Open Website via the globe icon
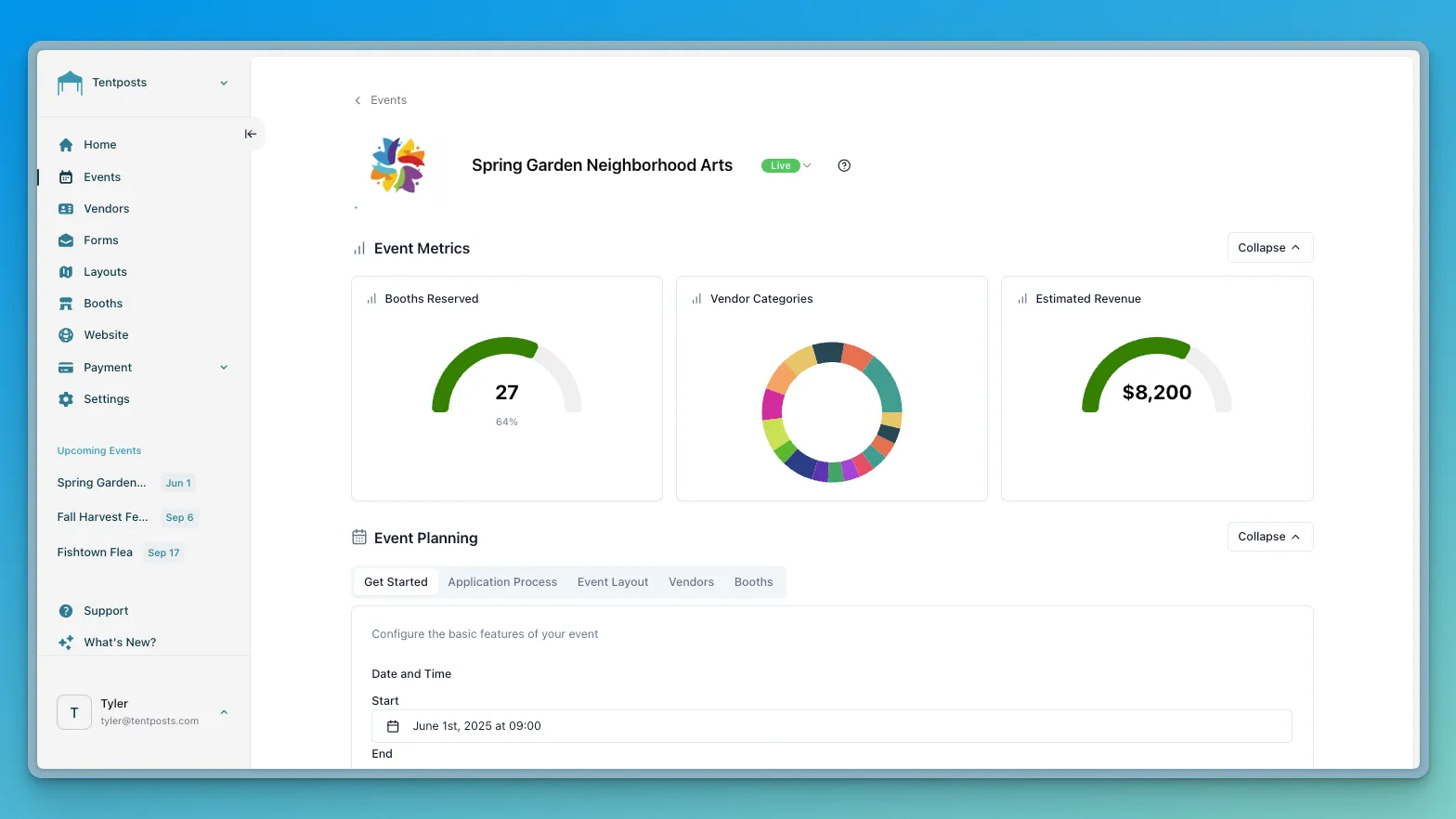 (x=66, y=335)
